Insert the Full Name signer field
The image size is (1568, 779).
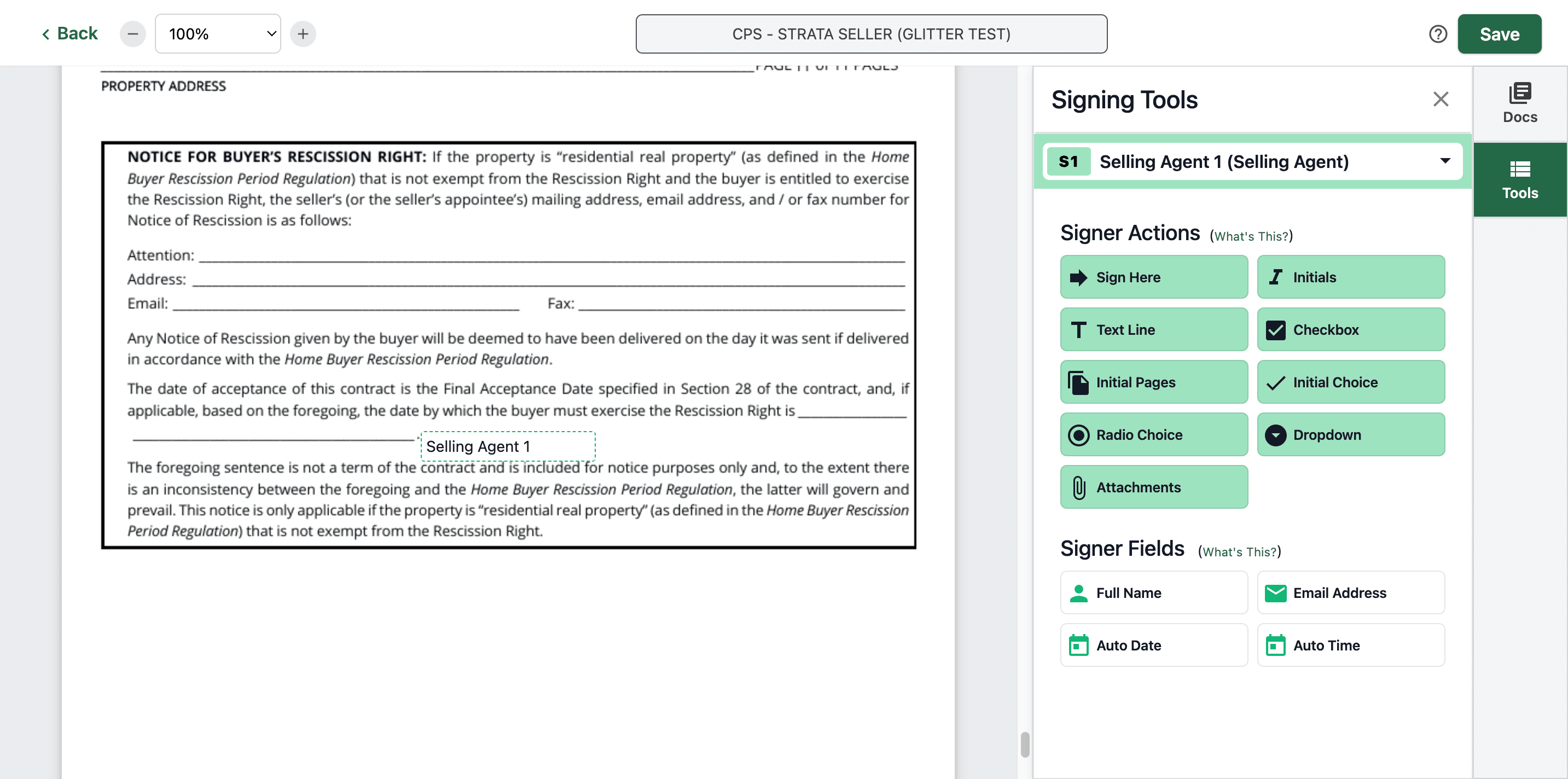tap(1153, 592)
